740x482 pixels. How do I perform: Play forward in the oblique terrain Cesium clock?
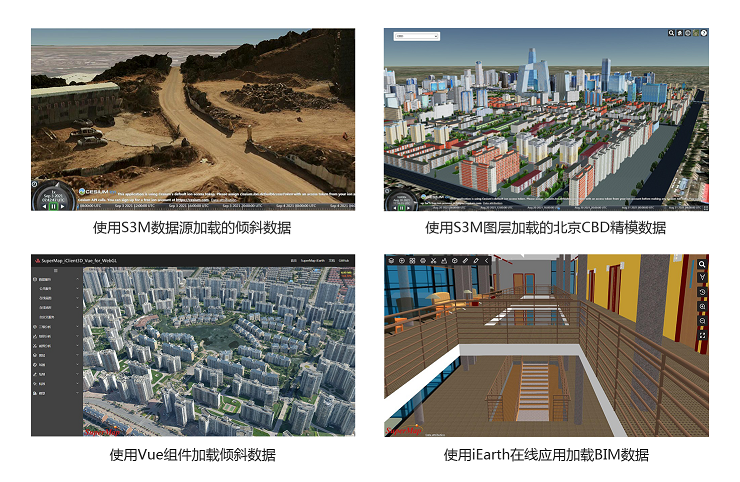[x=63, y=206]
